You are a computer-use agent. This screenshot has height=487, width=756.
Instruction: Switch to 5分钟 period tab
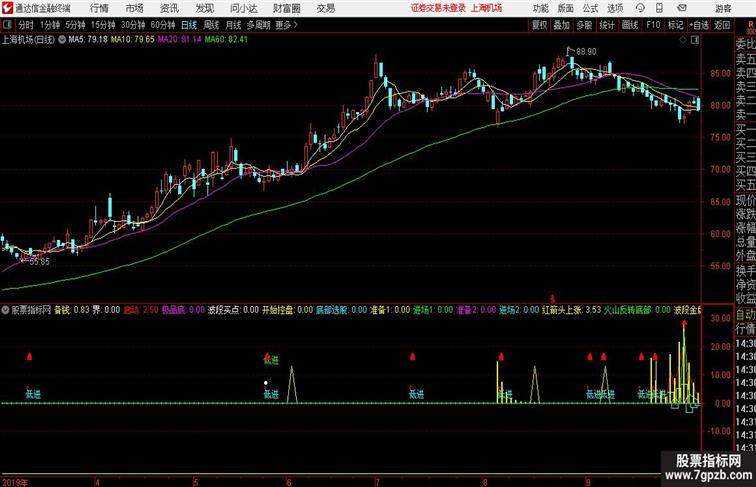pos(75,25)
